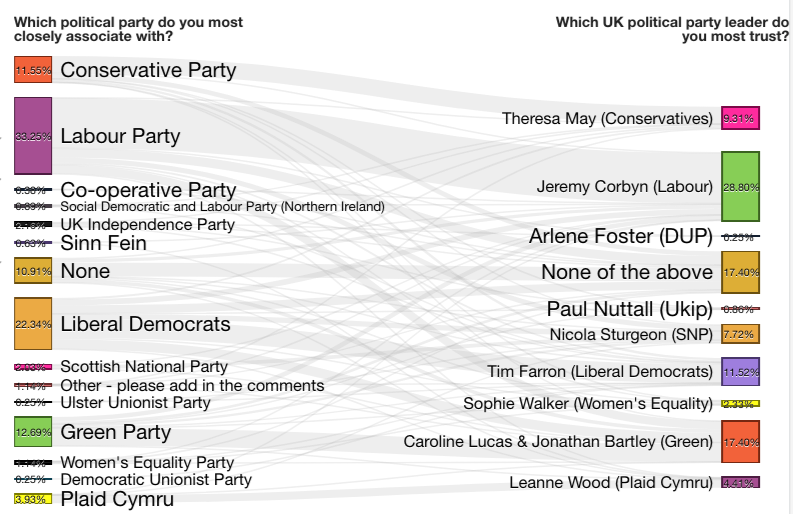This screenshot has height=514, width=793.
Task: Click the orange Conservative Party 11.55% node
Action: click(x=33, y=70)
